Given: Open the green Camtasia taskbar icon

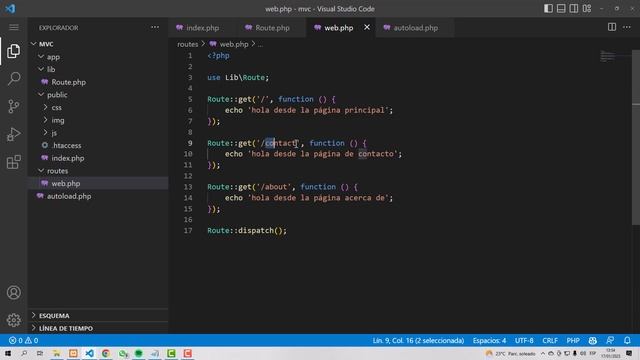Looking at the screenshot, I should point(171,353).
